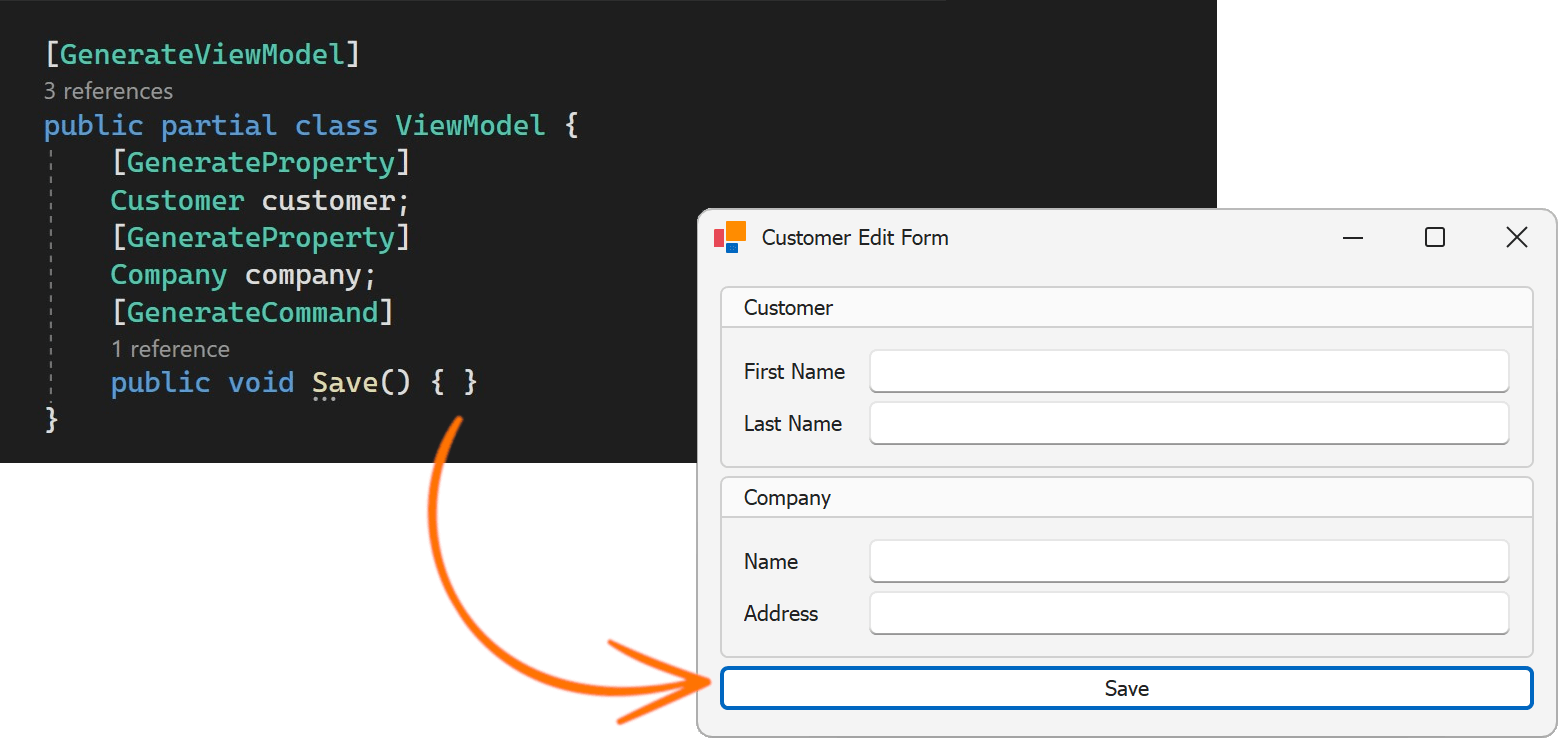Viewport: 1560px width, 742px height.
Task: Select the company Name input field
Action: point(1188,562)
